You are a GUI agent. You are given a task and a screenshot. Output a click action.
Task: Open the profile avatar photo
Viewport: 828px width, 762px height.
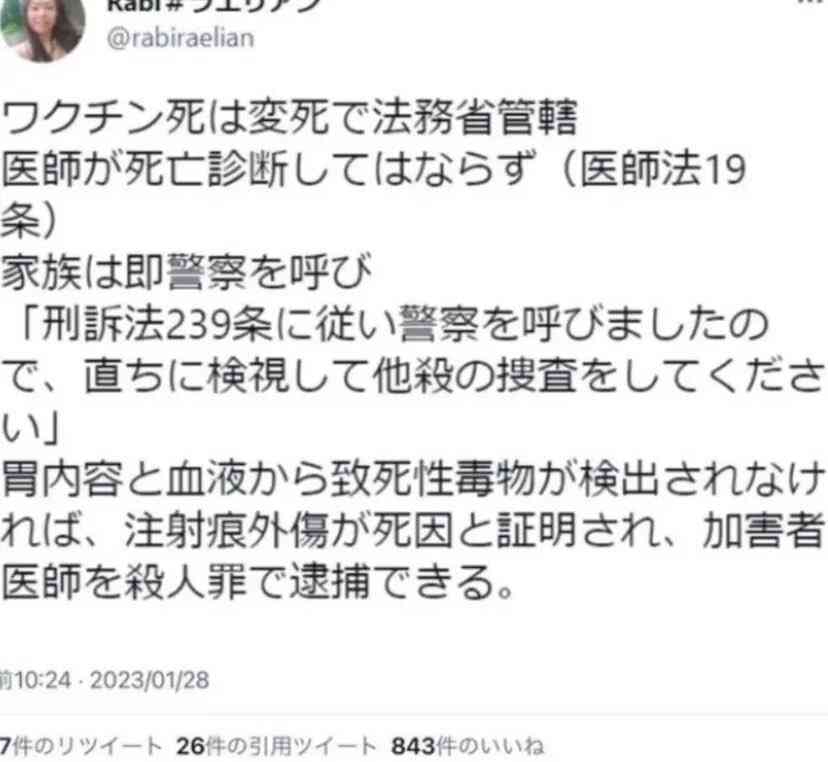point(41,26)
